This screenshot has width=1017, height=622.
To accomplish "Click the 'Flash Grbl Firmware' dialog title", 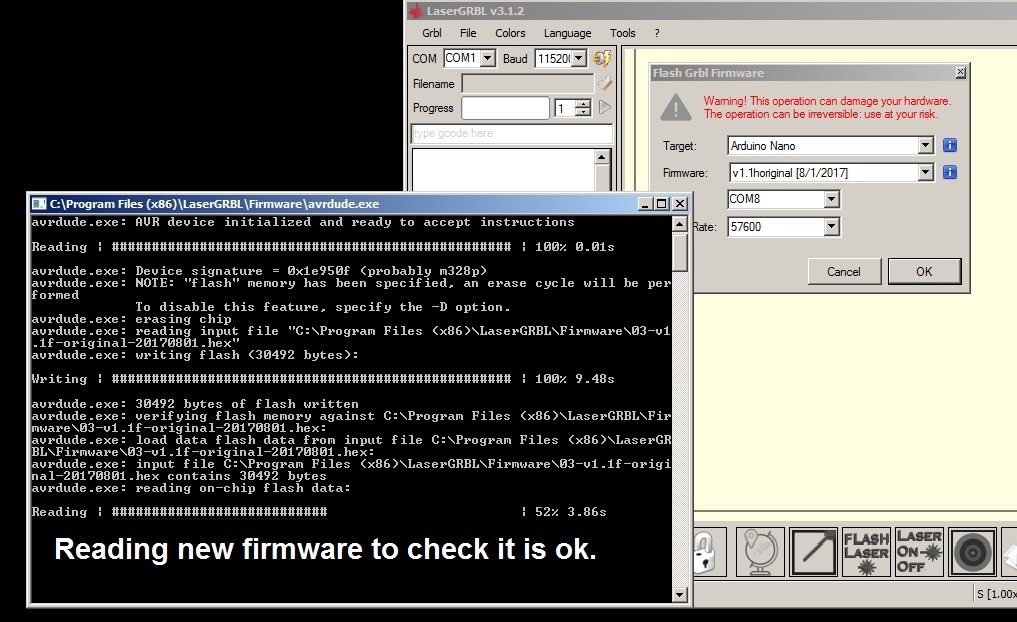I will coord(708,73).
